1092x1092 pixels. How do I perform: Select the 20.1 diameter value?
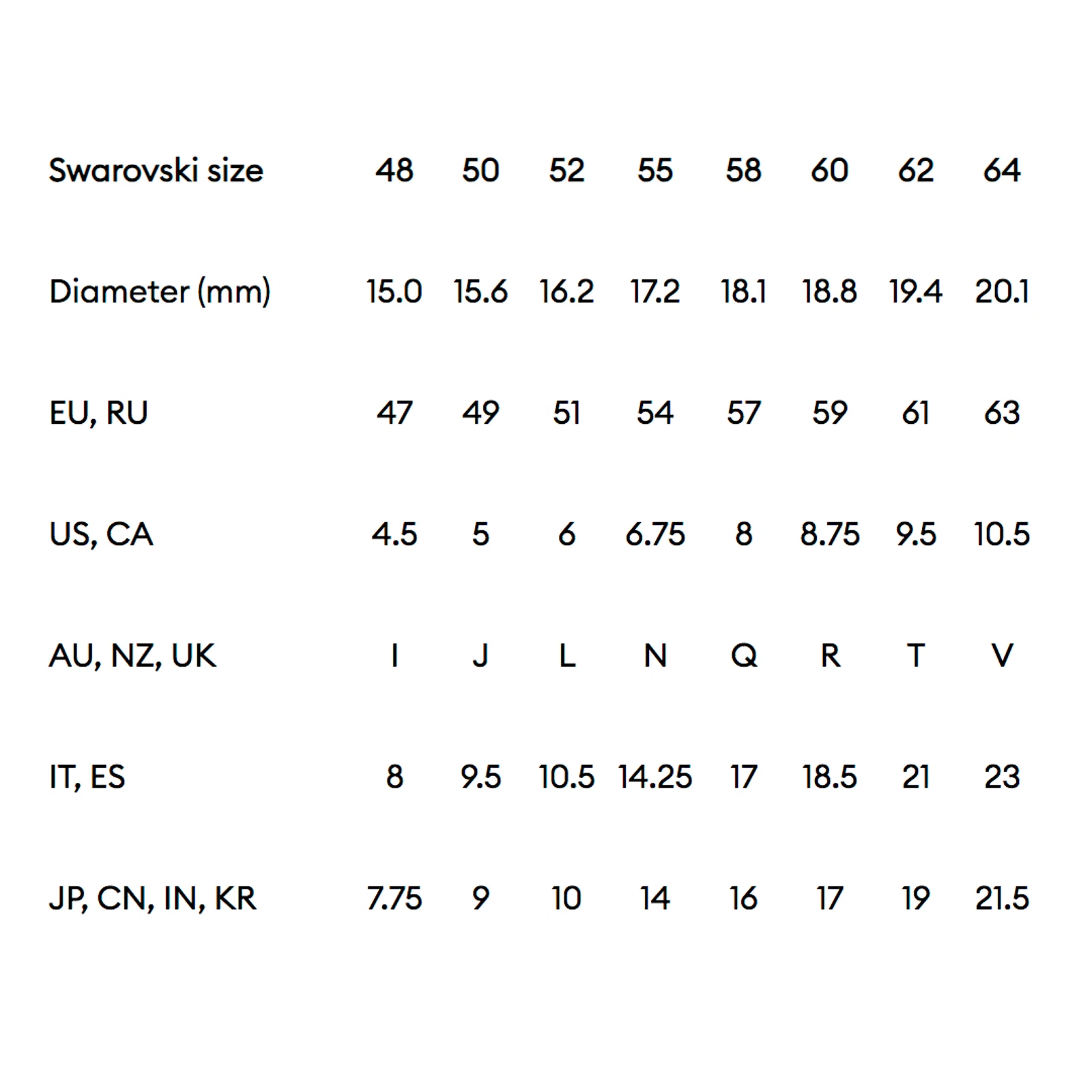click(x=1002, y=292)
